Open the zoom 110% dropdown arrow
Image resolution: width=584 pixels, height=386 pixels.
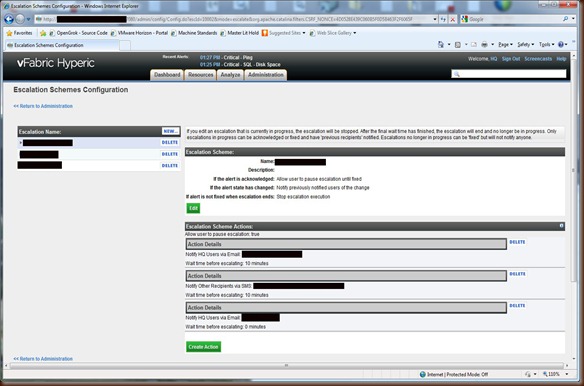567,374
